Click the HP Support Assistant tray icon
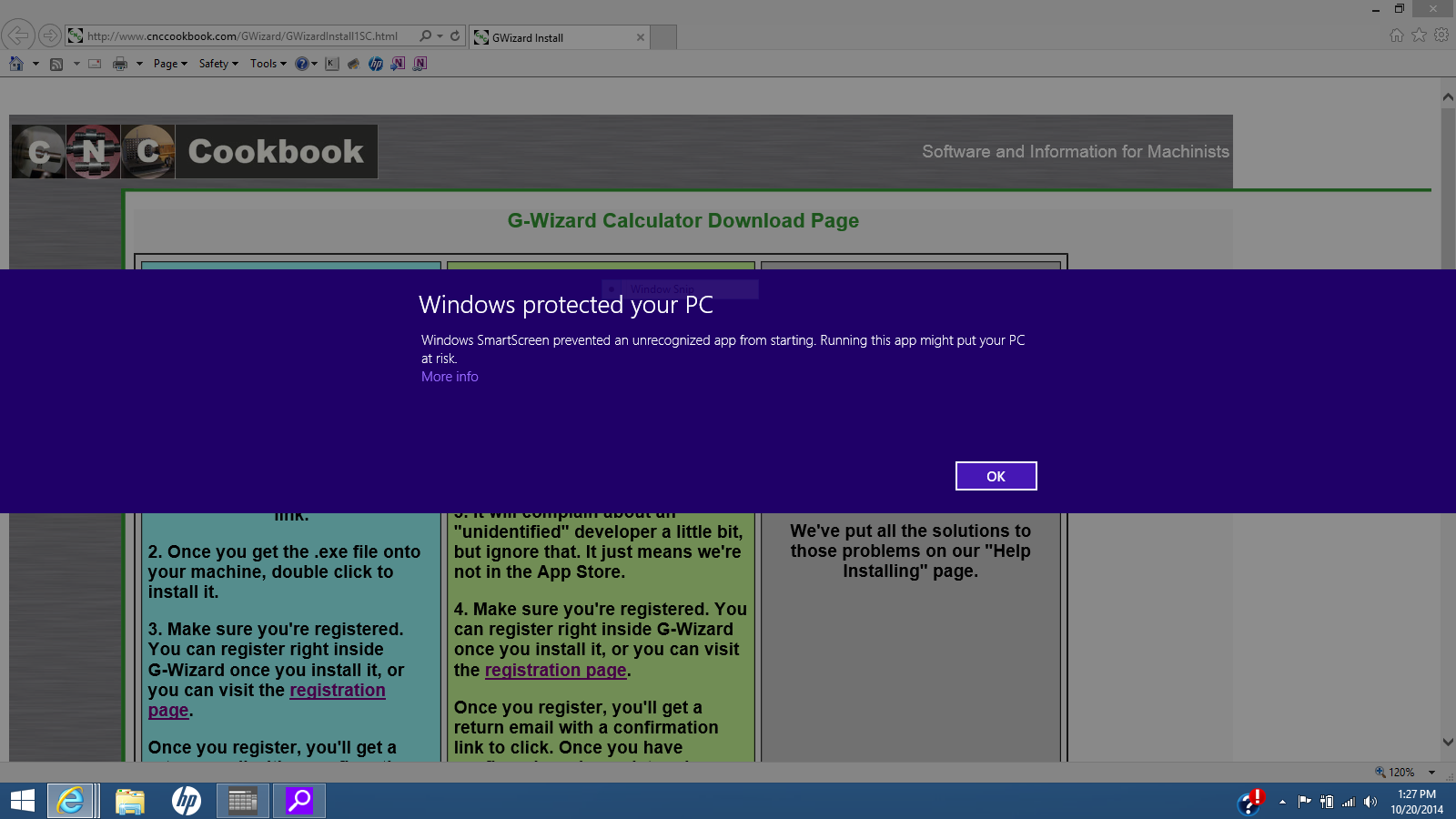Viewport: 1456px width, 819px height. pyautogui.click(x=1251, y=802)
